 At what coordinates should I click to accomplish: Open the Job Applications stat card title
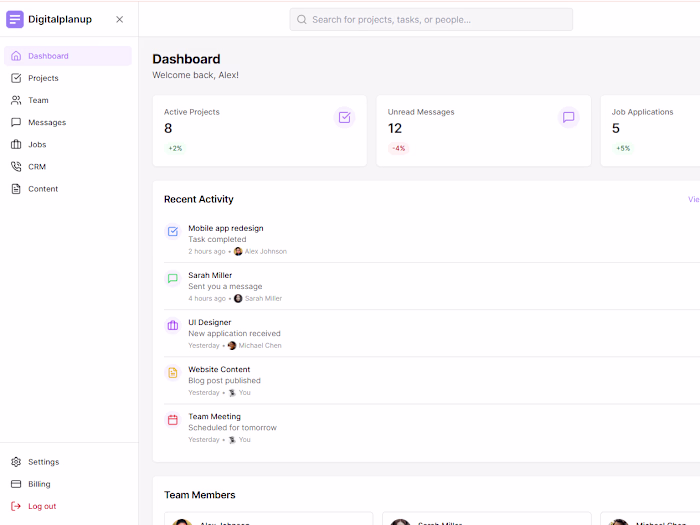[642, 112]
